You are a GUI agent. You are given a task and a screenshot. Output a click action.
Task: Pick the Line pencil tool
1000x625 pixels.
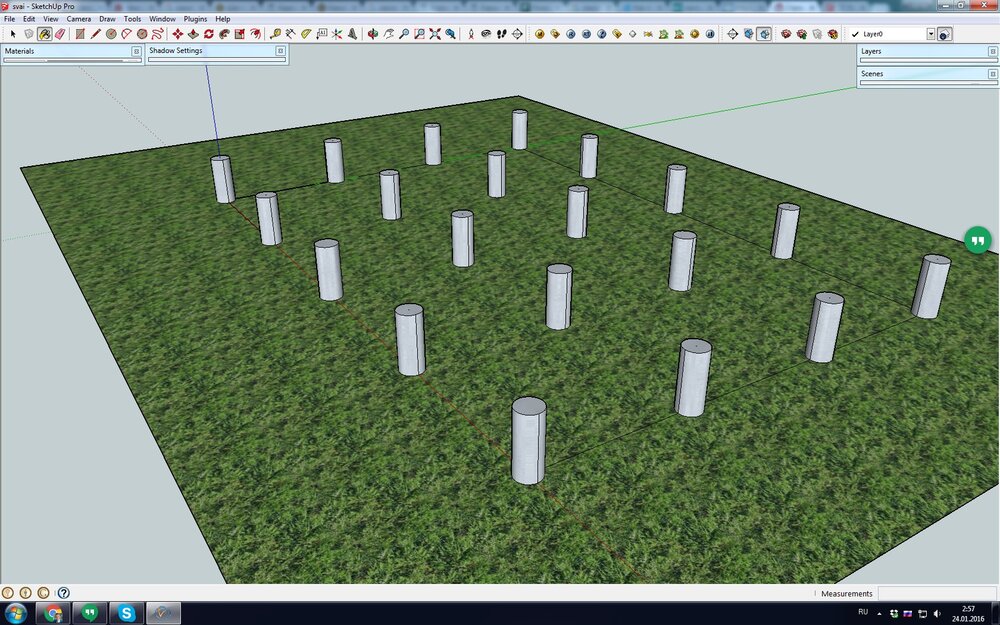pos(95,34)
